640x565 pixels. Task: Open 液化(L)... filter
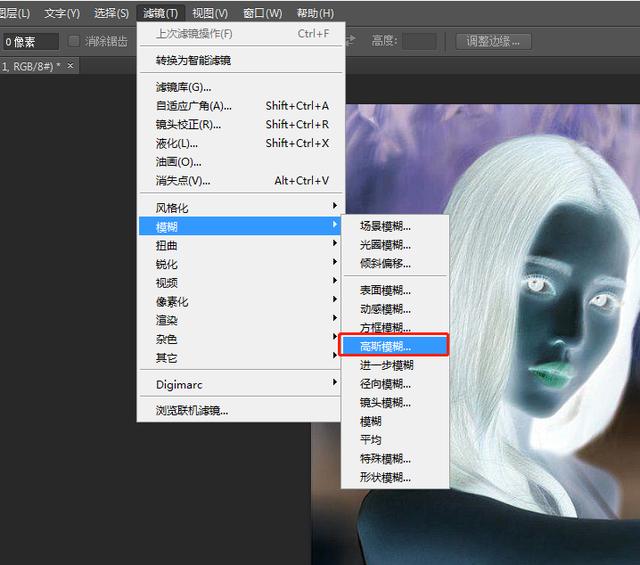point(241,143)
